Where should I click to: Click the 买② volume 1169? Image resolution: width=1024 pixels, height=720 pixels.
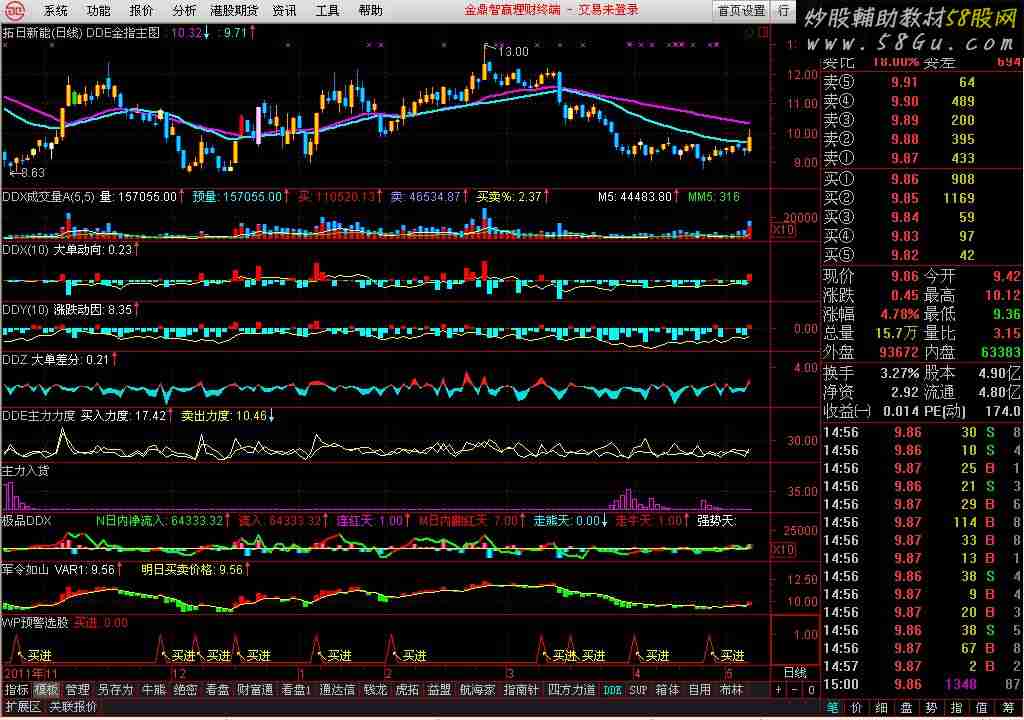point(959,198)
